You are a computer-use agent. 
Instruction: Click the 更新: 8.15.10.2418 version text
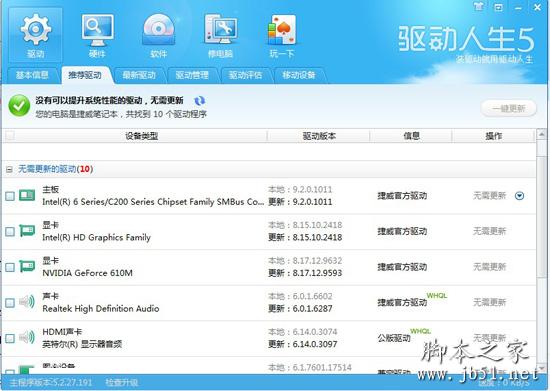[x=305, y=237]
